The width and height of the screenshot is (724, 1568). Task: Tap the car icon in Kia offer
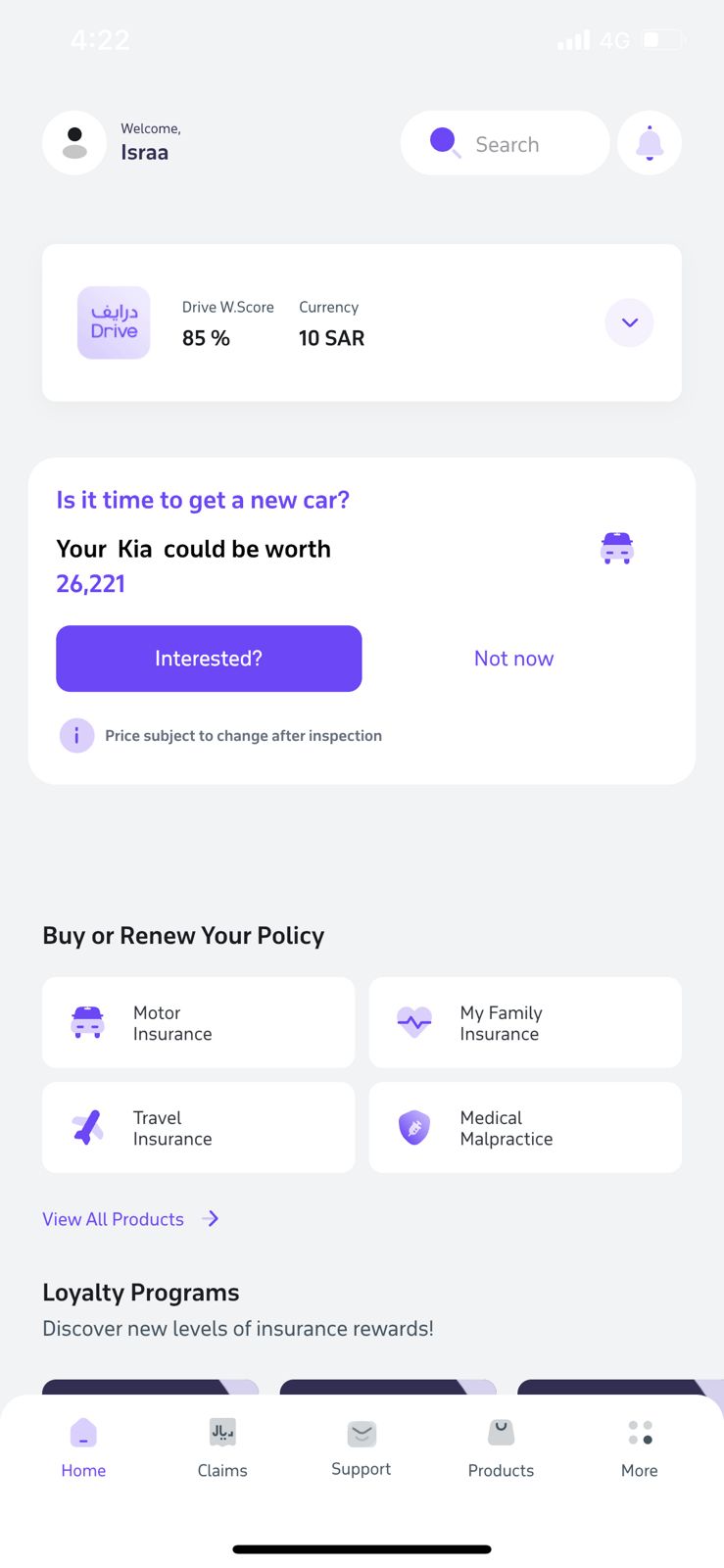tap(617, 548)
